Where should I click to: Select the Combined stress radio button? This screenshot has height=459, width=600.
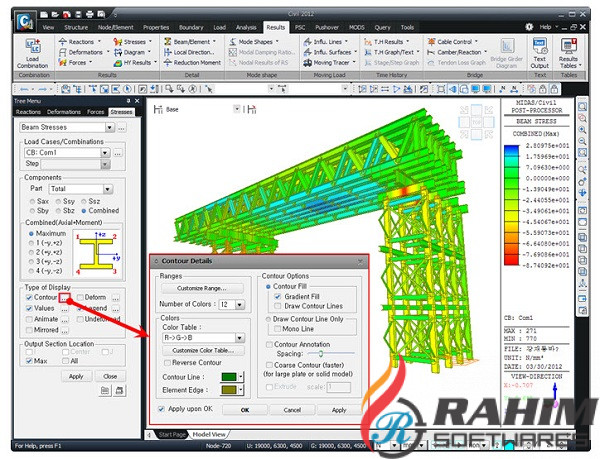point(84,211)
